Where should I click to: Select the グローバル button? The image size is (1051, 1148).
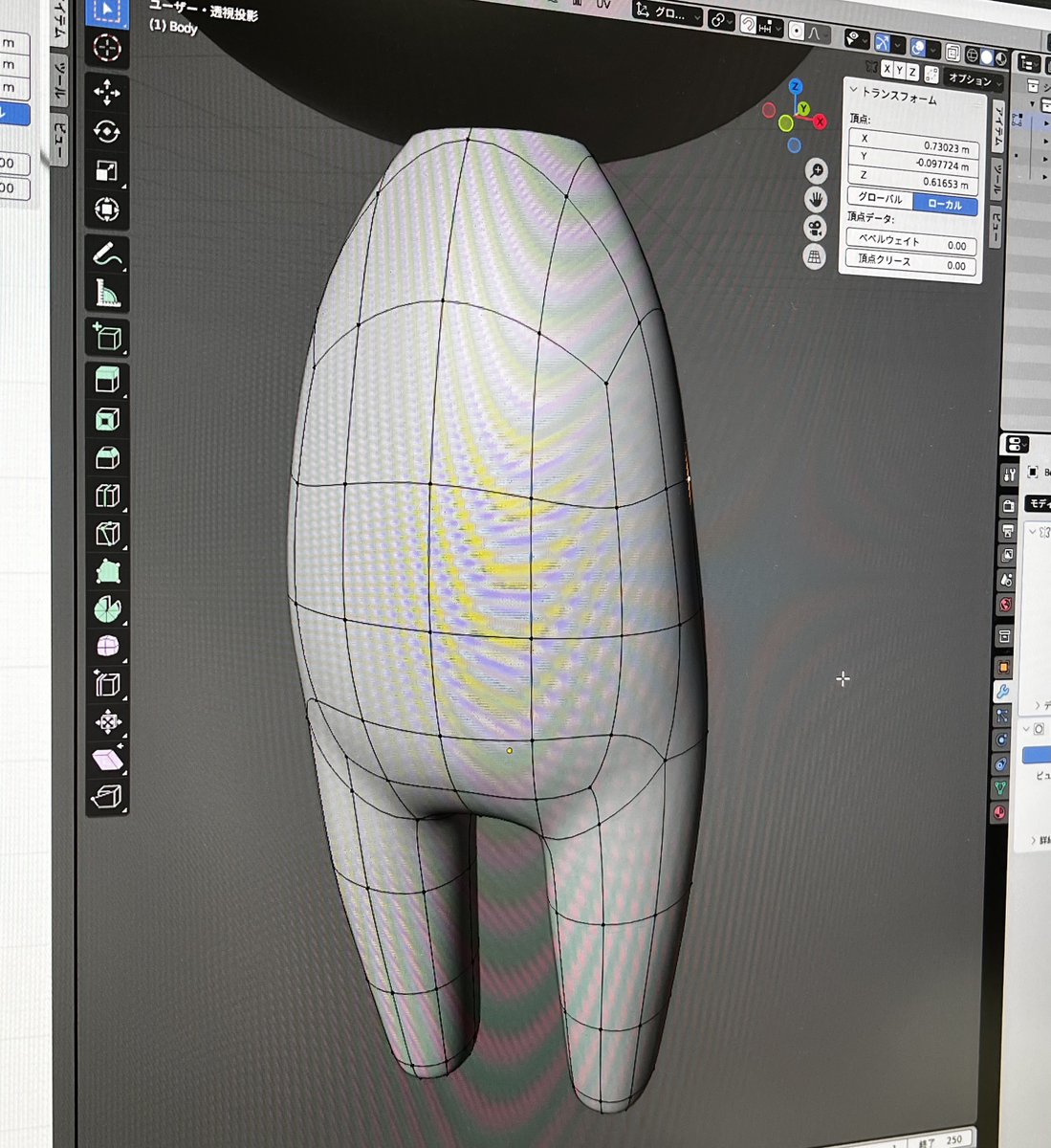(880, 198)
